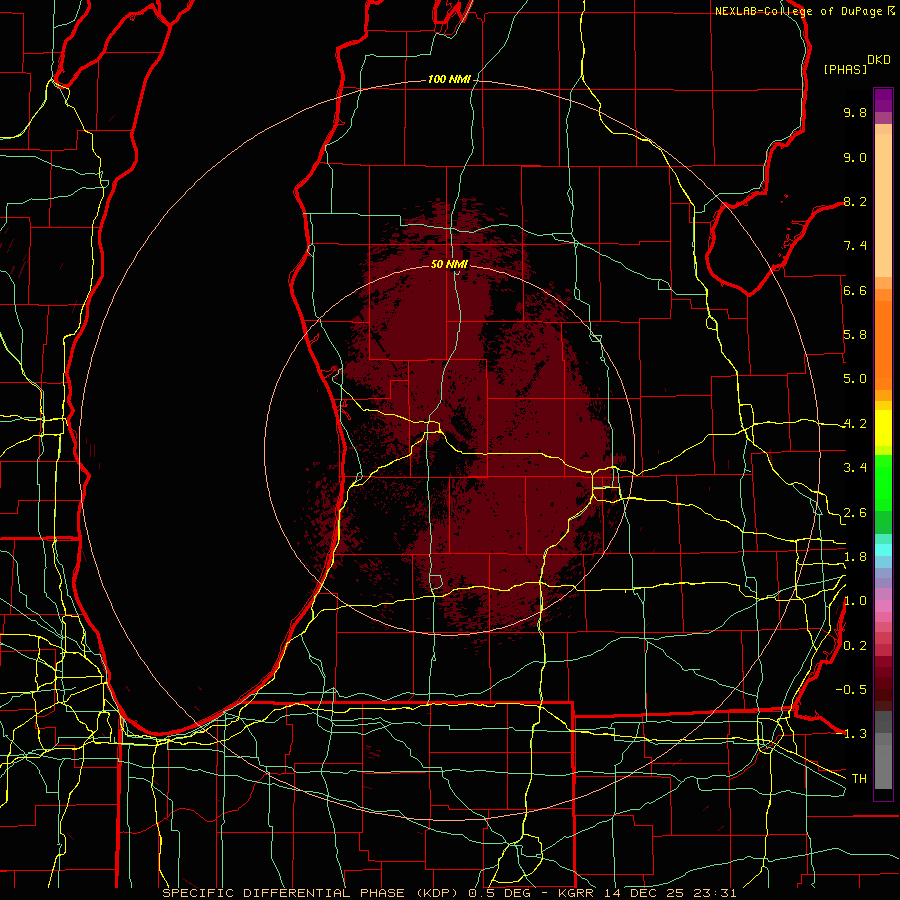The height and width of the screenshot is (900, 900).
Task: Click the 7.4 legend value
Action: pos(855,246)
